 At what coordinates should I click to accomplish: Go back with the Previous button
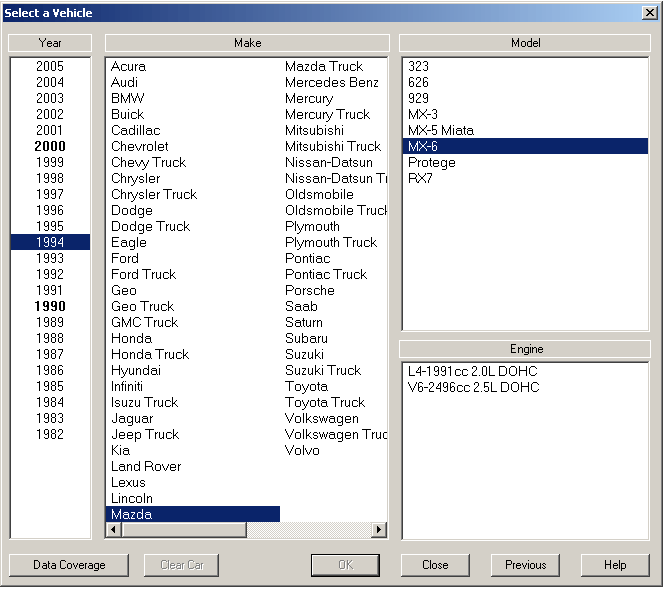point(525,565)
